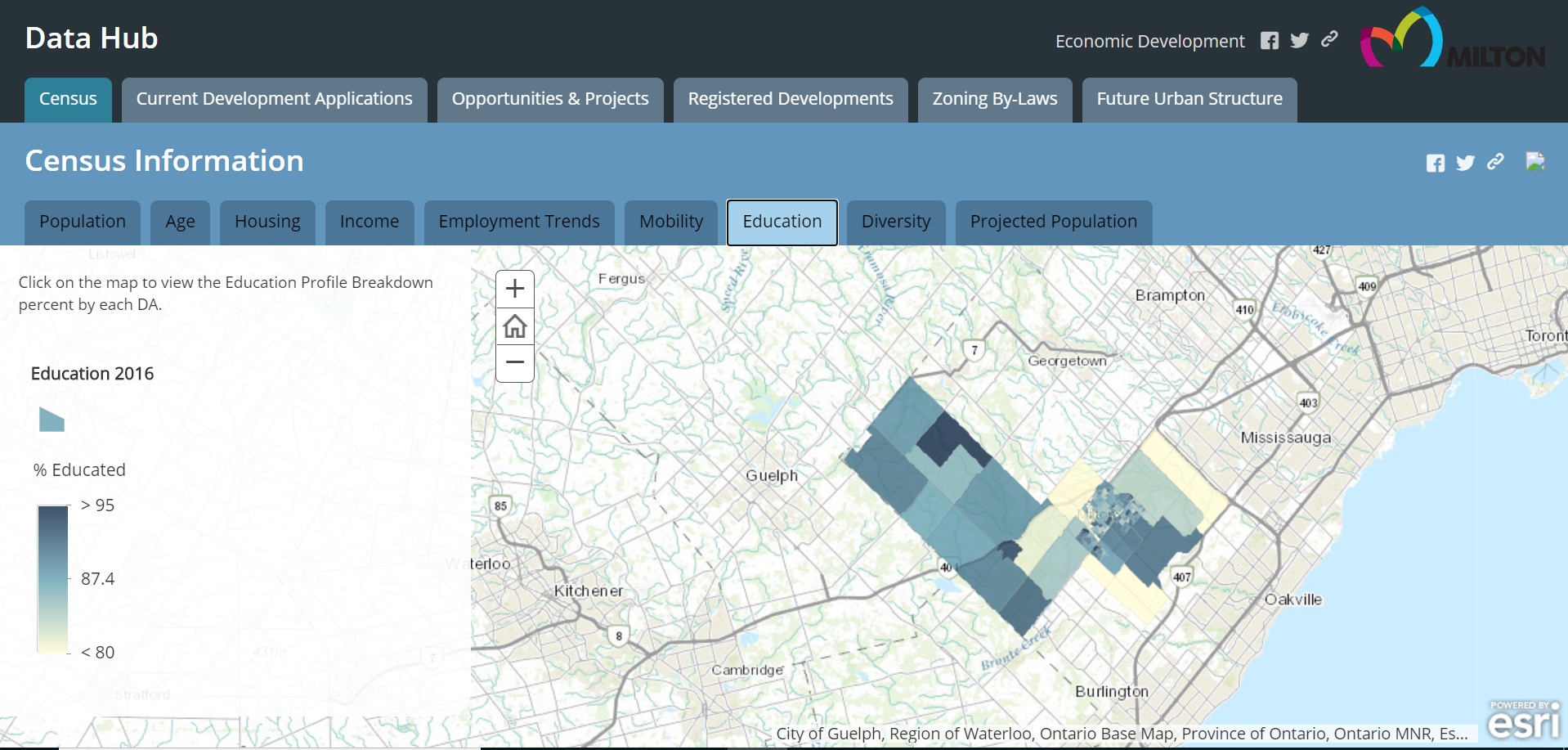Image resolution: width=1568 pixels, height=750 pixels.
Task: Go to Zoning By-Laws tab
Action: (995, 100)
